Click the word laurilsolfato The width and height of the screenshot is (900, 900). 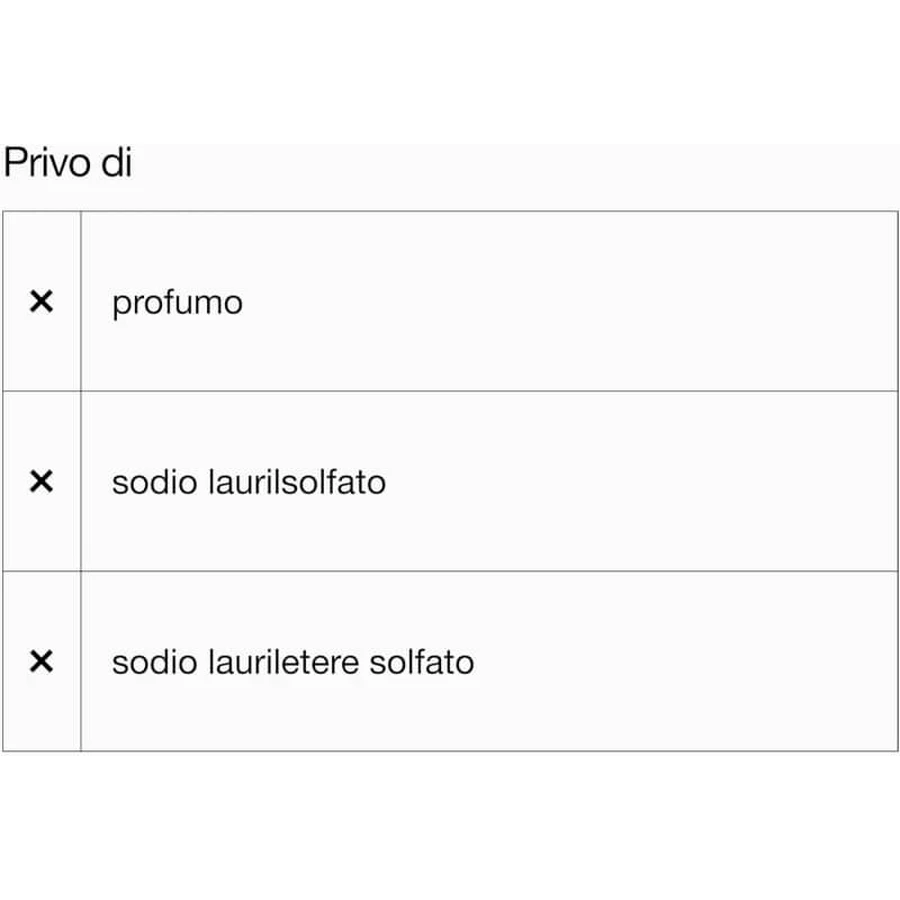[297, 482]
